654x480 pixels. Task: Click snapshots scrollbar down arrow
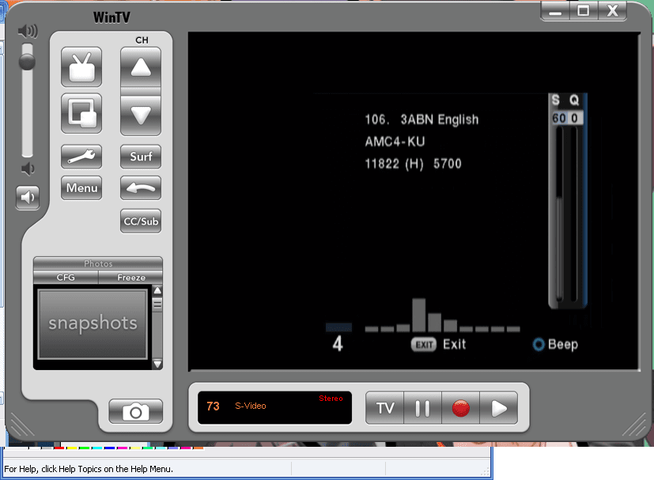coord(157,364)
